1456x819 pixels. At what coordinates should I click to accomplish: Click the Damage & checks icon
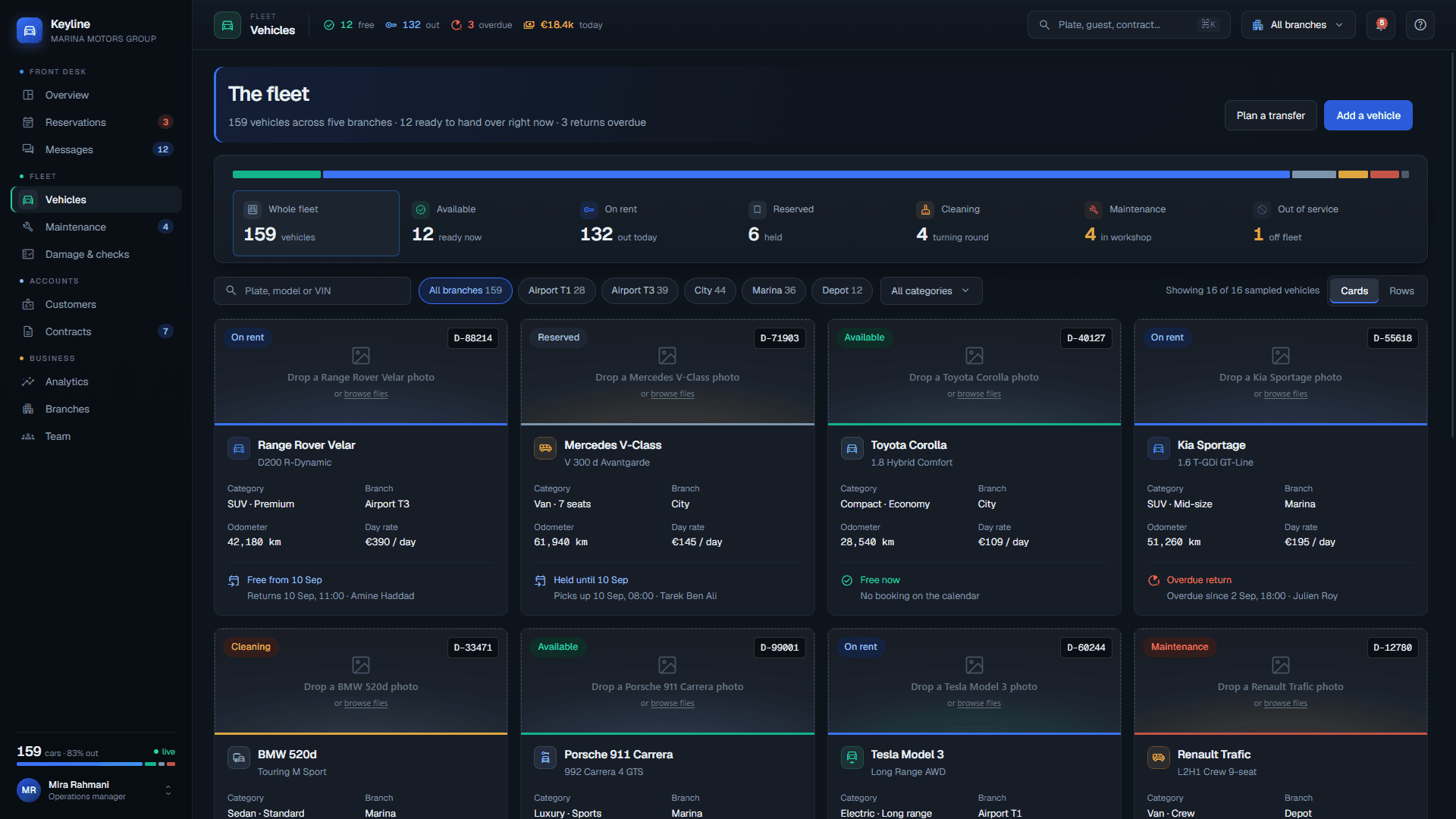point(28,254)
